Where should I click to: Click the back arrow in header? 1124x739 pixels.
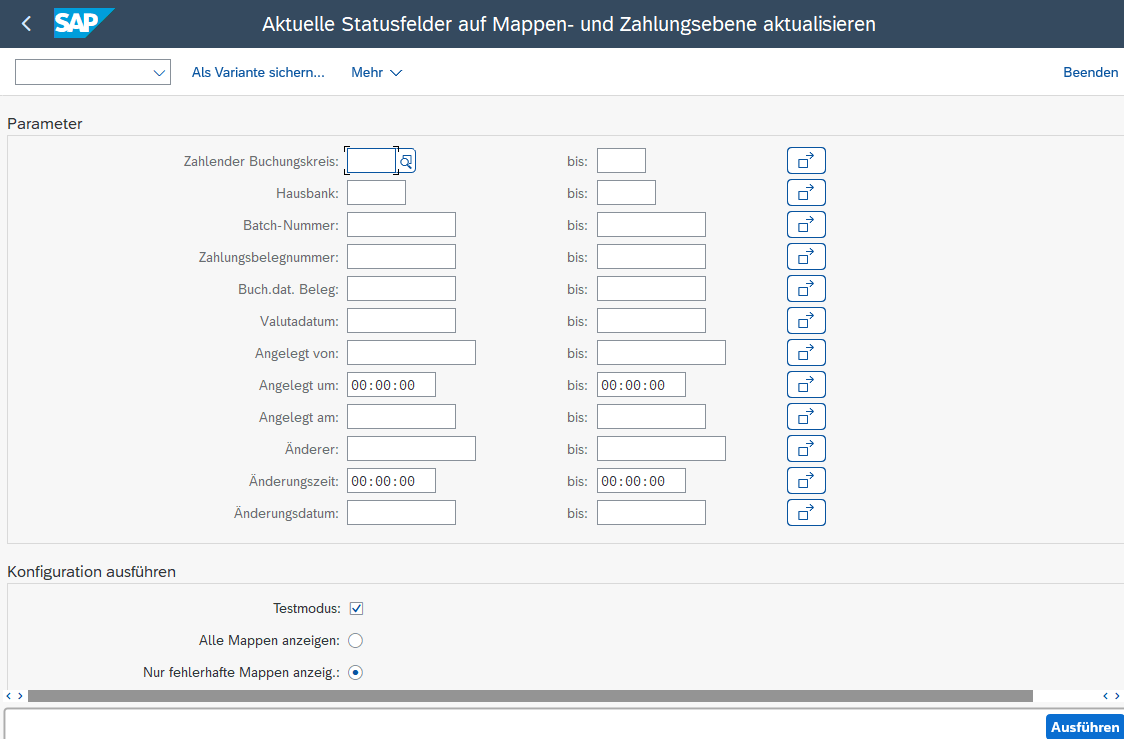(x=26, y=24)
